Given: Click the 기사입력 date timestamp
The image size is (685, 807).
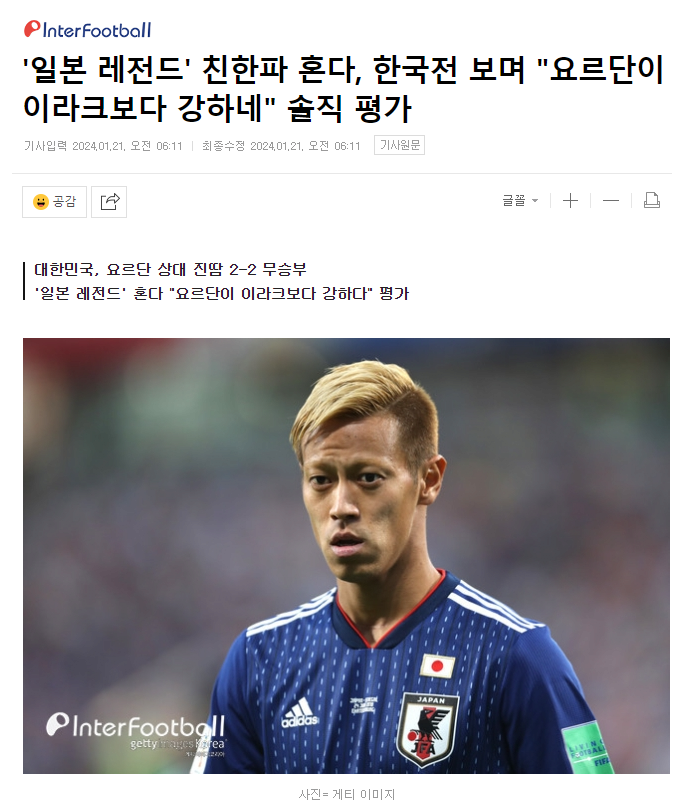Looking at the screenshot, I should tap(103, 146).
